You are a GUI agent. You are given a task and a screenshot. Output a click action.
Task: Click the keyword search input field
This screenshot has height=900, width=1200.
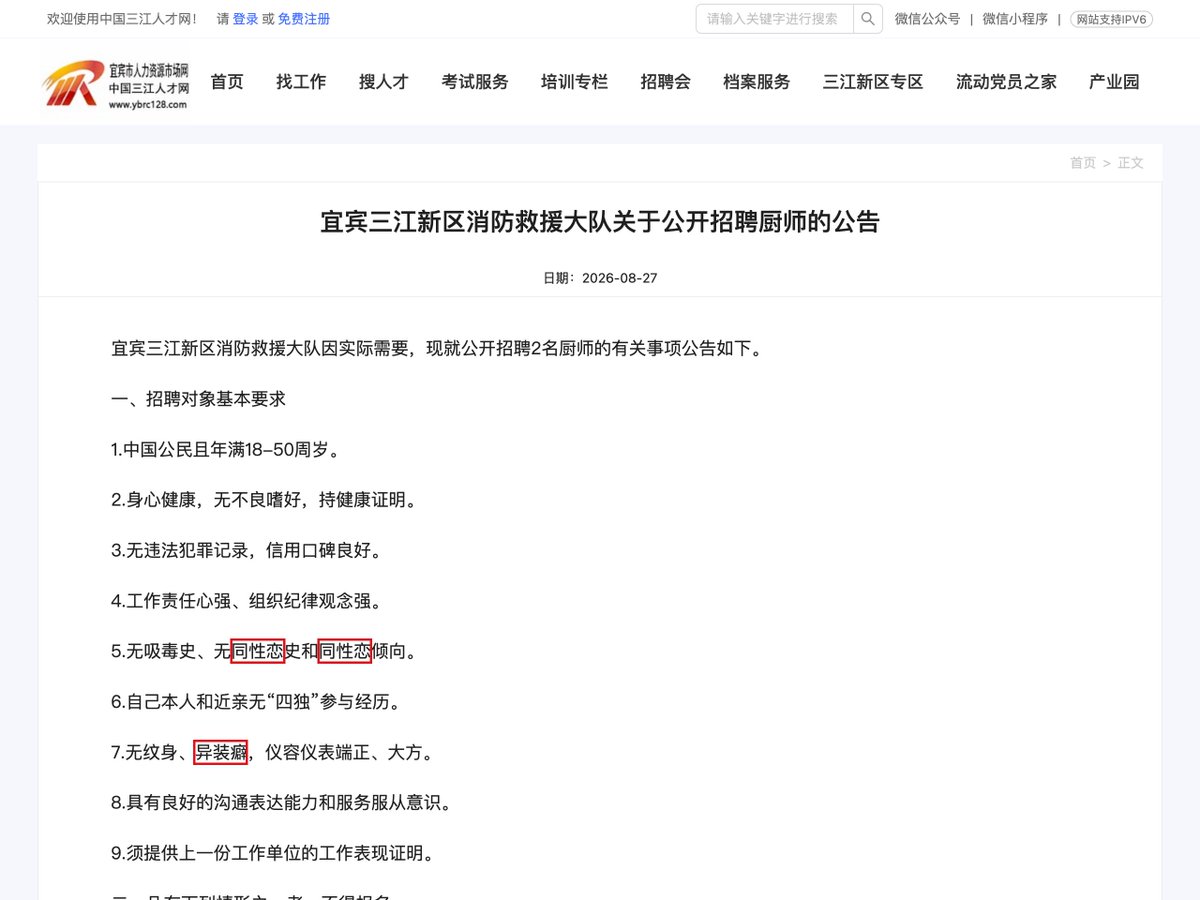click(775, 19)
